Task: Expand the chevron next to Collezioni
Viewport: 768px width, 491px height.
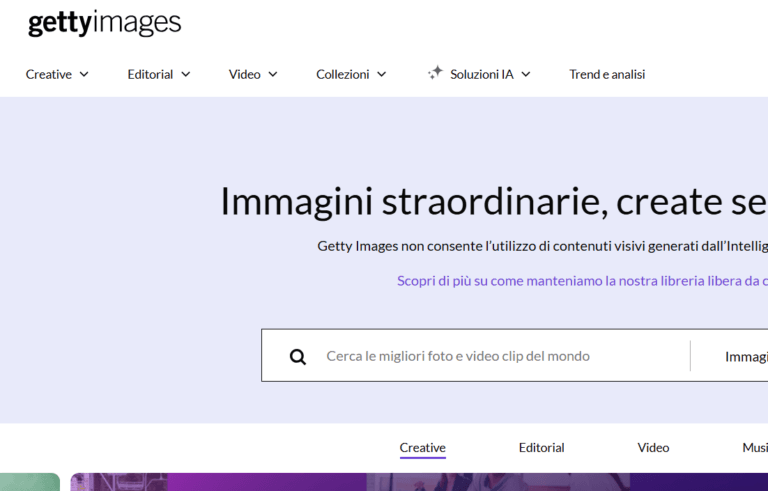Action: click(x=382, y=74)
